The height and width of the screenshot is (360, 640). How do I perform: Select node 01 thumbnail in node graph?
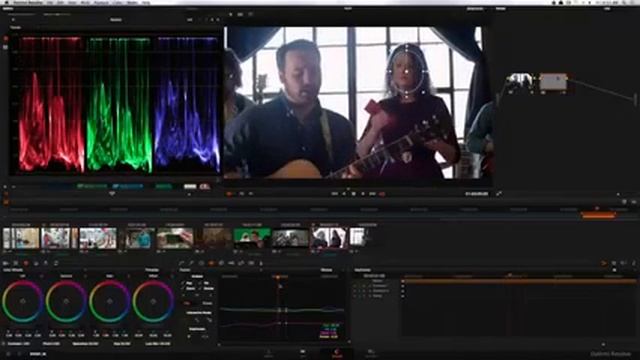[x=520, y=82]
